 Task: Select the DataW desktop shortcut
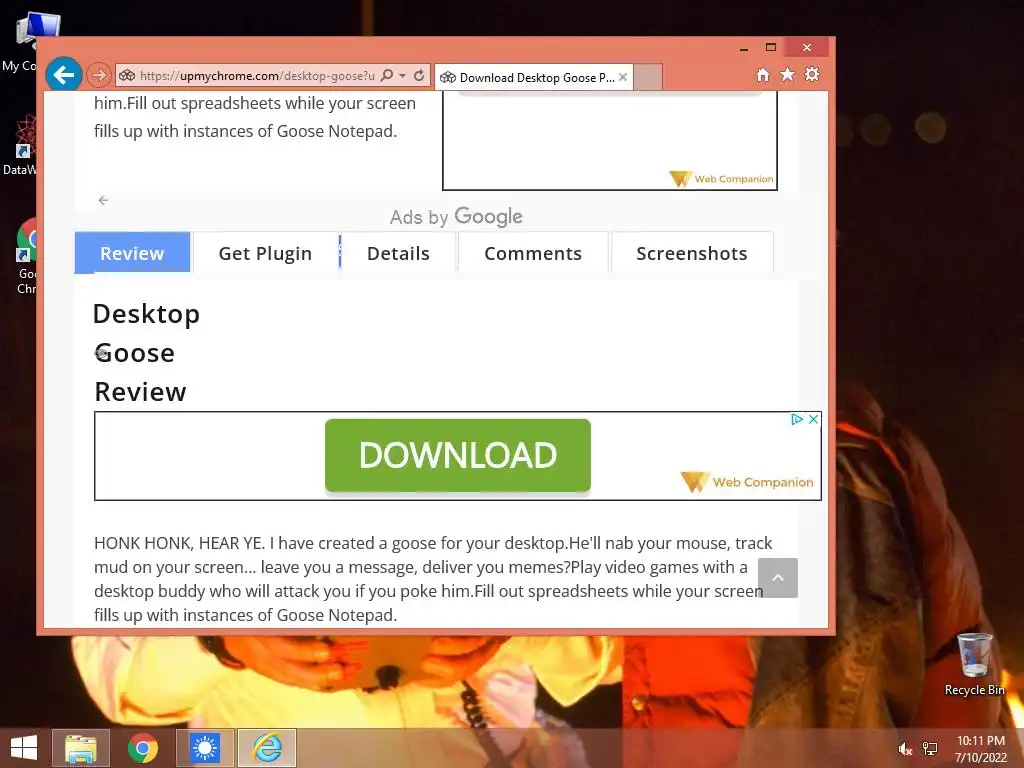click(x=20, y=144)
